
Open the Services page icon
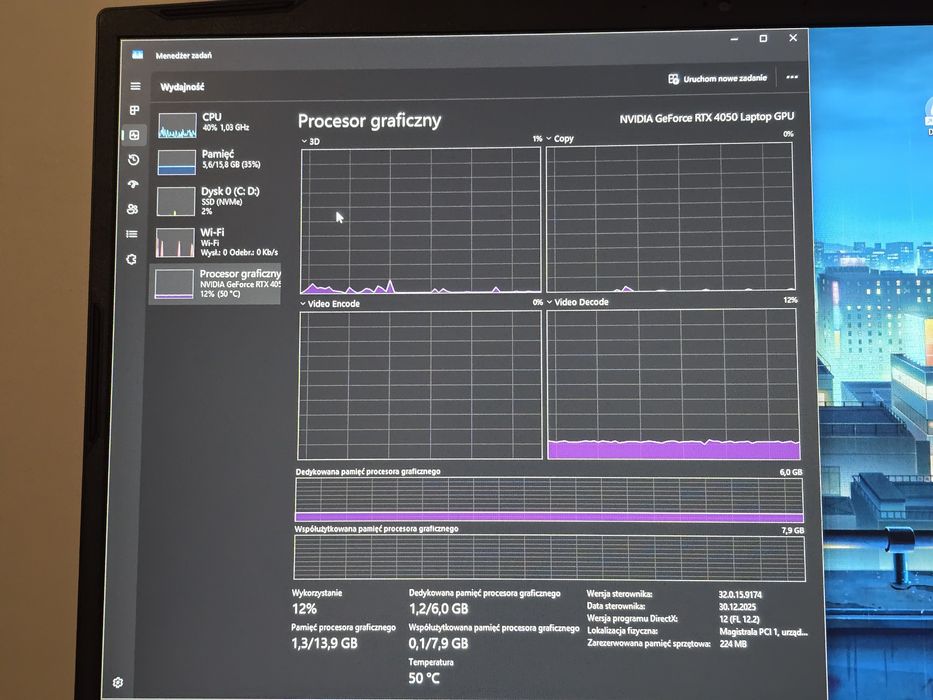click(x=132, y=259)
